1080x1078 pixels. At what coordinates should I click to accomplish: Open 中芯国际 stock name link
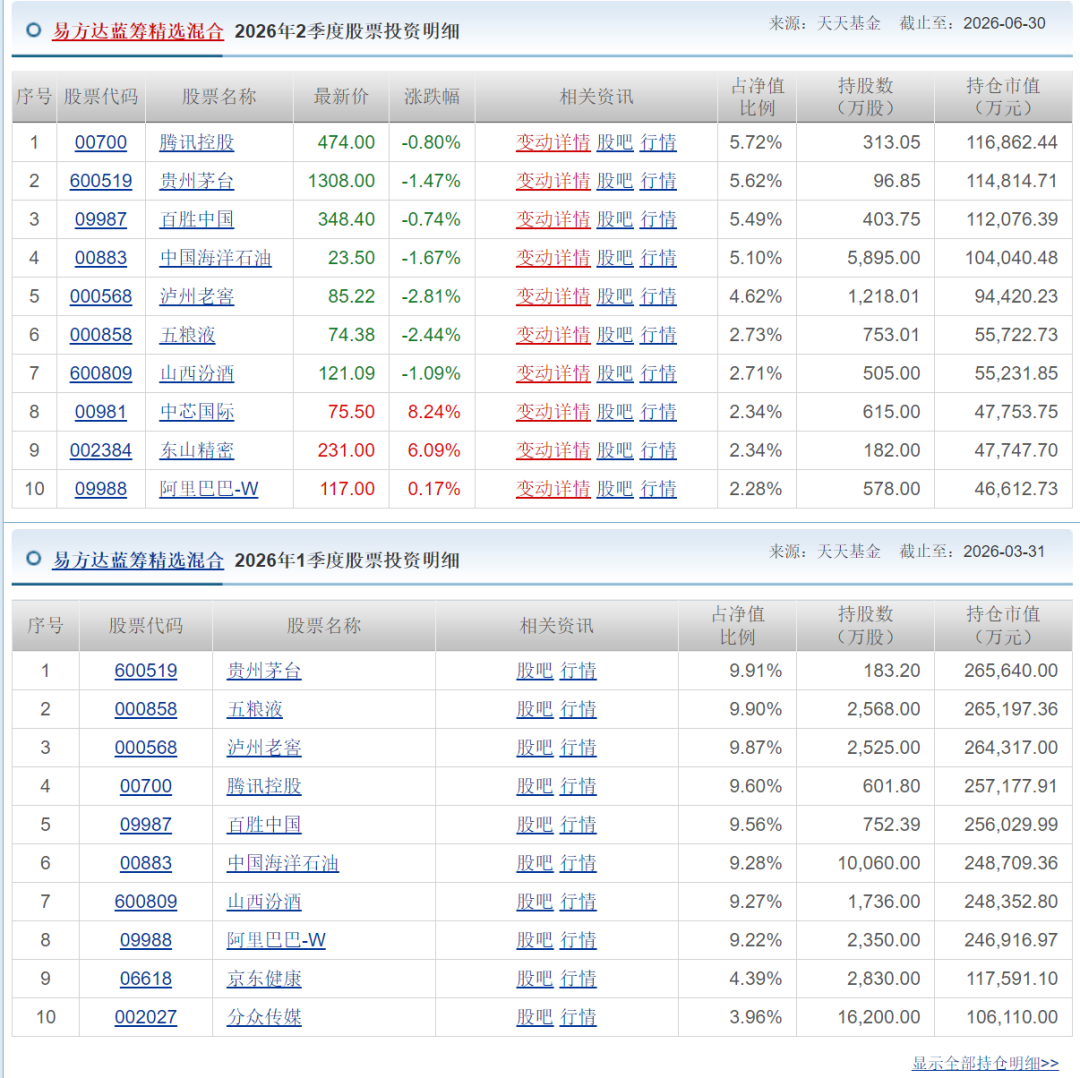click(197, 413)
